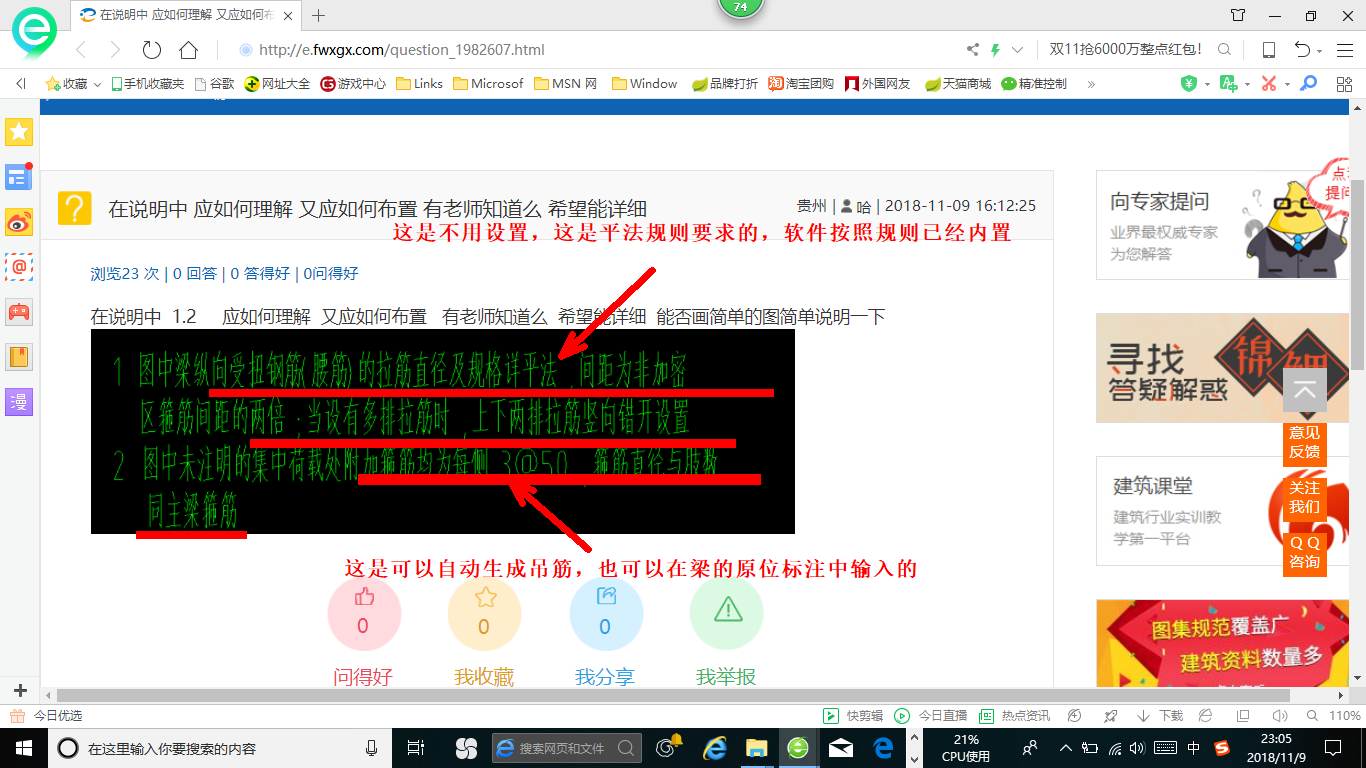The height and width of the screenshot is (768, 1366).
Task: Open the 手机收藏夹 bookmark
Action: click(x=147, y=84)
